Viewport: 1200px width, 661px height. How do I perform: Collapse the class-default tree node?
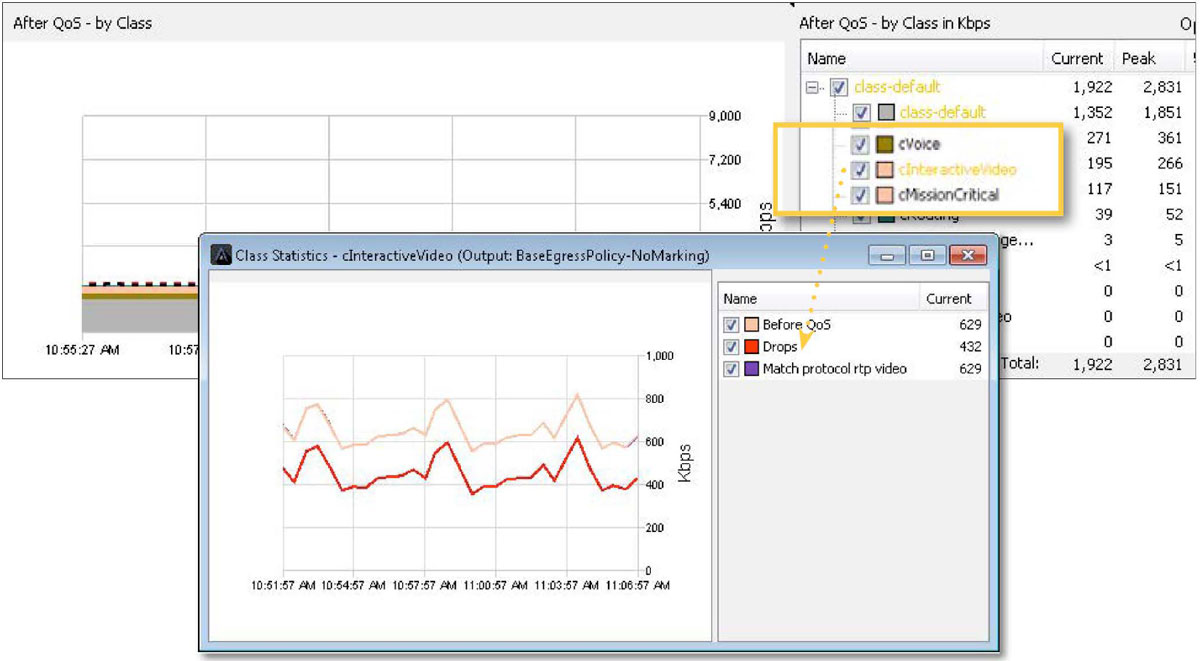pos(814,88)
